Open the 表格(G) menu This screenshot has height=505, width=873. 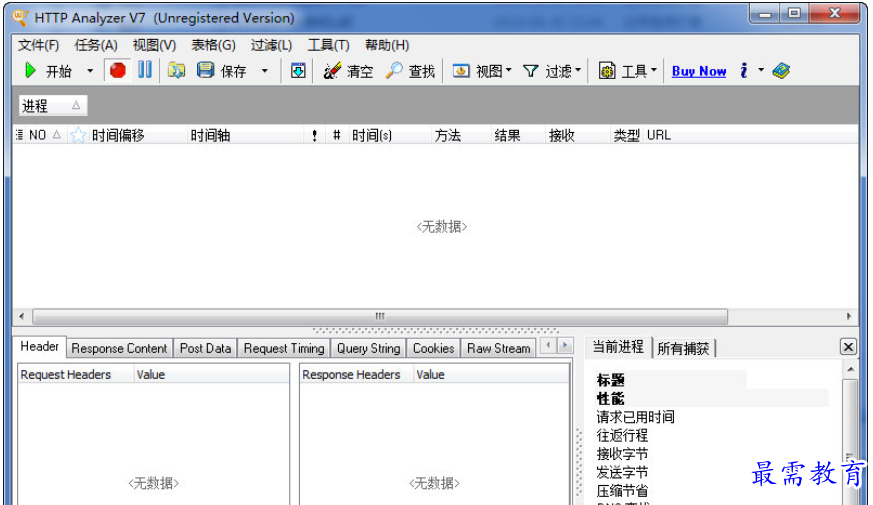pyautogui.click(x=213, y=45)
